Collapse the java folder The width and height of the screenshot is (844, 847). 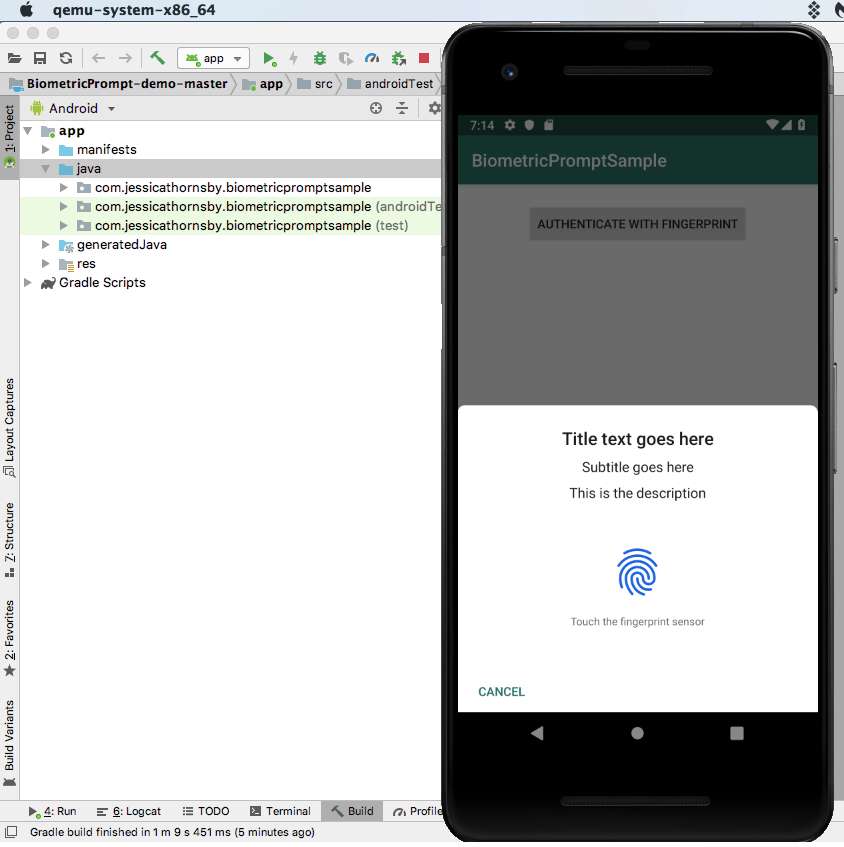pyautogui.click(x=46, y=169)
